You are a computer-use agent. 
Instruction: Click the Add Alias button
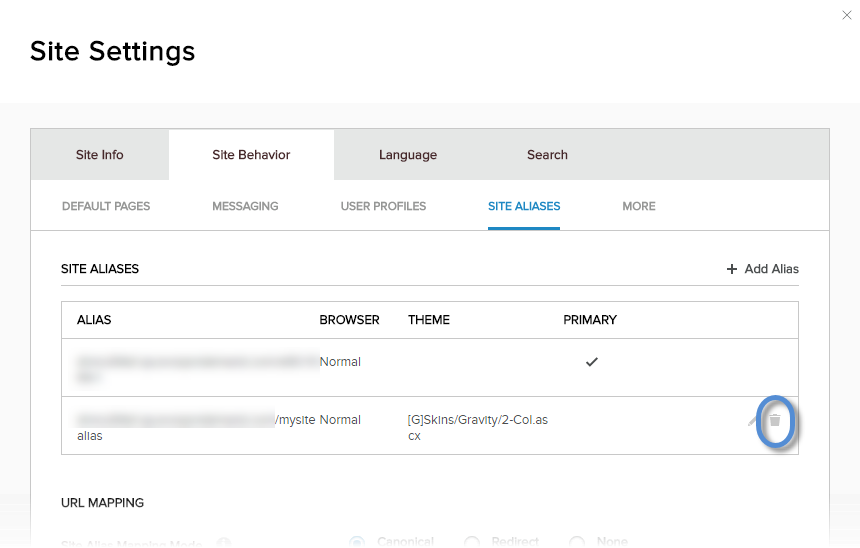(x=762, y=269)
